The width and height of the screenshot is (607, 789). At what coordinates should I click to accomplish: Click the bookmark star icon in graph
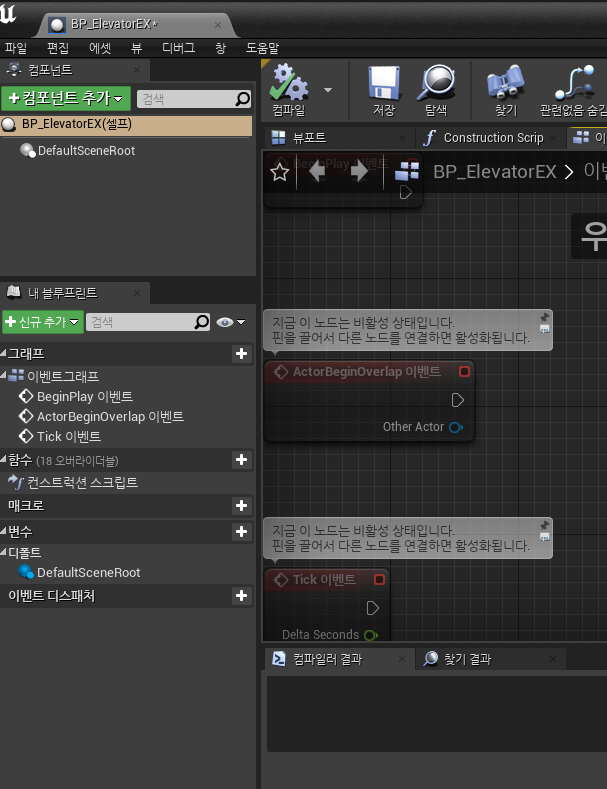click(279, 173)
